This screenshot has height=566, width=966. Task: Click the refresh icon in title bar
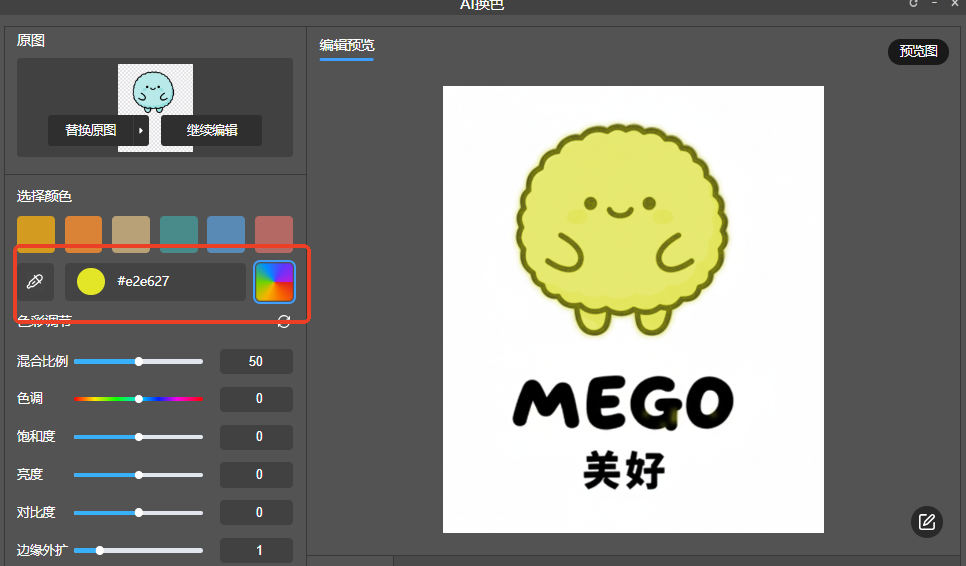(x=913, y=4)
